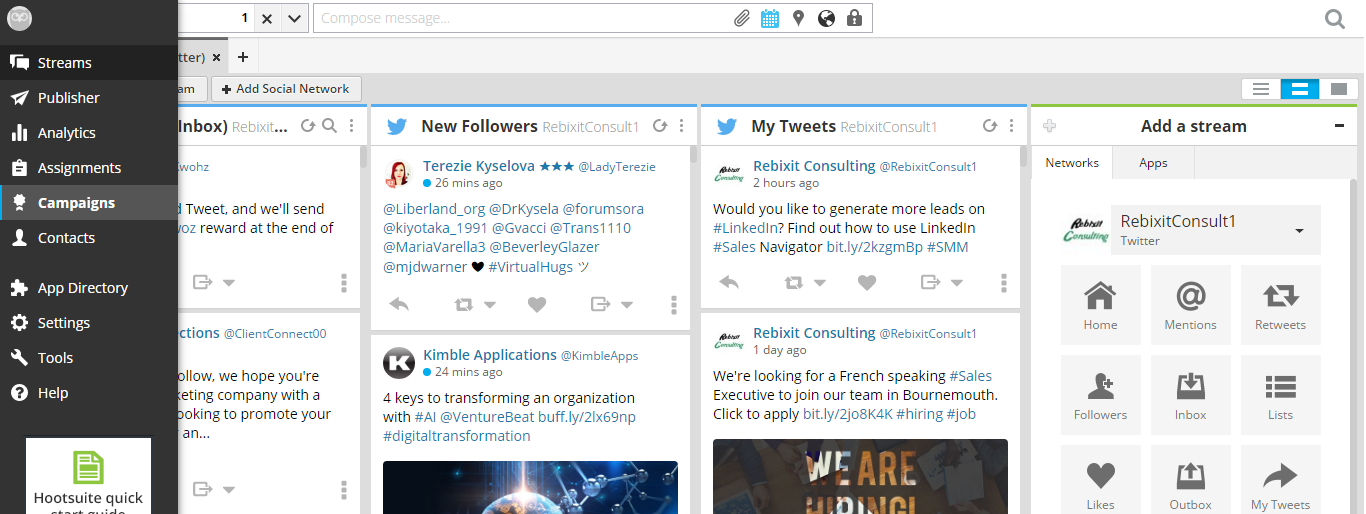Open My Tweets stream options menu
The width and height of the screenshot is (1366, 514).
coord(1012,126)
